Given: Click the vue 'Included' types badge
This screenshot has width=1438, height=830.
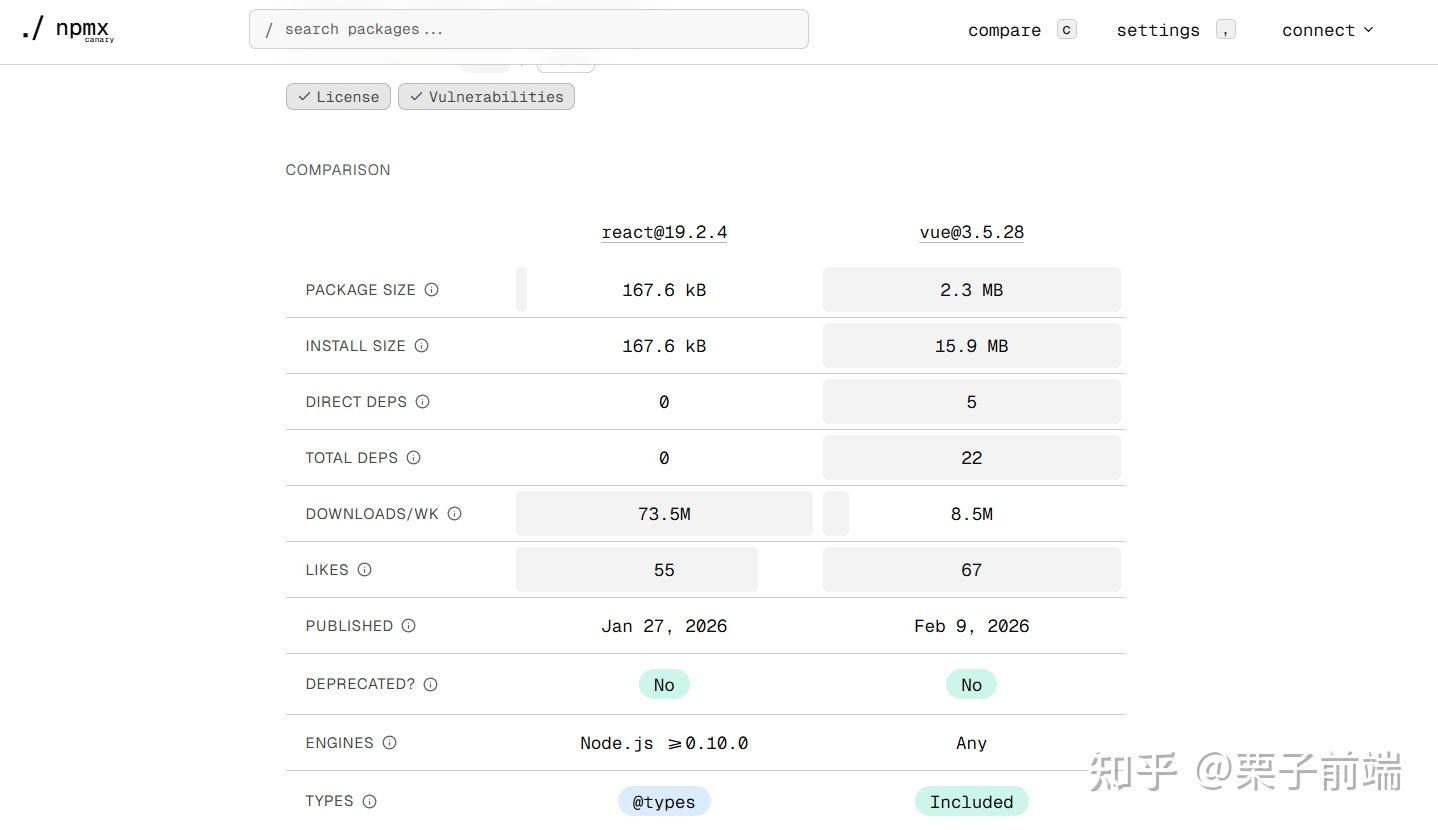Looking at the screenshot, I should 972,802.
